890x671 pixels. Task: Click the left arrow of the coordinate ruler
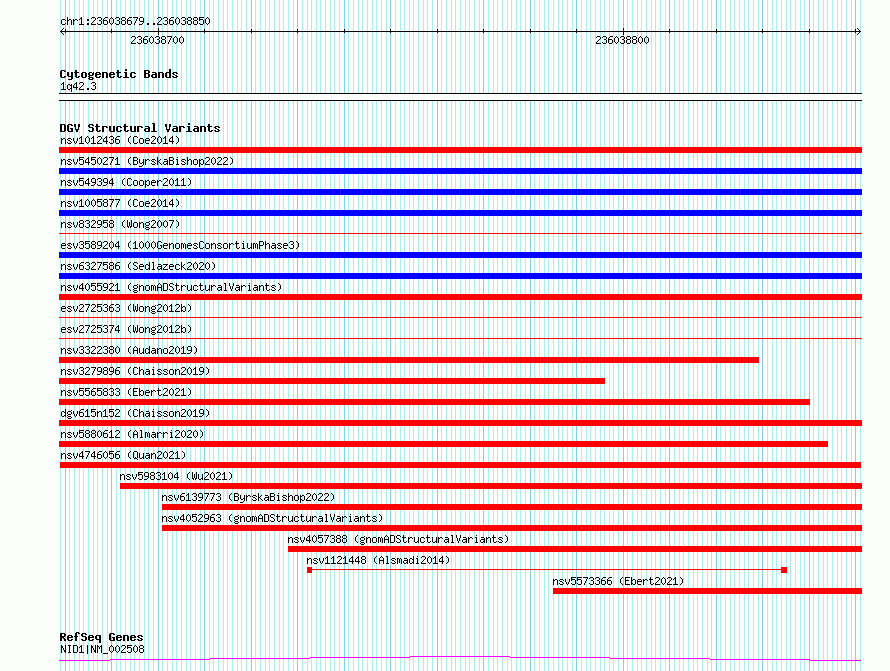[62, 32]
